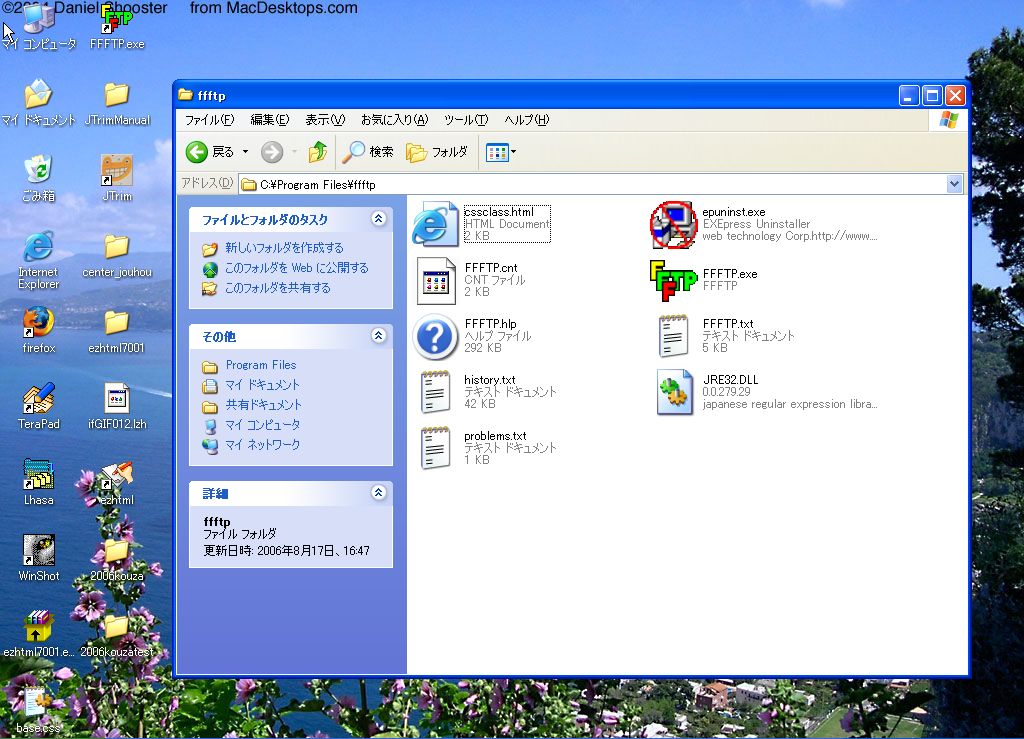The height and width of the screenshot is (739, 1024).
Task: Open the 編集(E) menu
Action: (270, 119)
